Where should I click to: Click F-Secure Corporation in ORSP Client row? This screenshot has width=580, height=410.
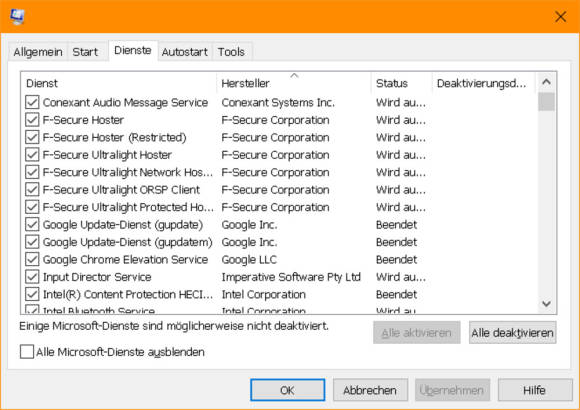[x=275, y=189]
